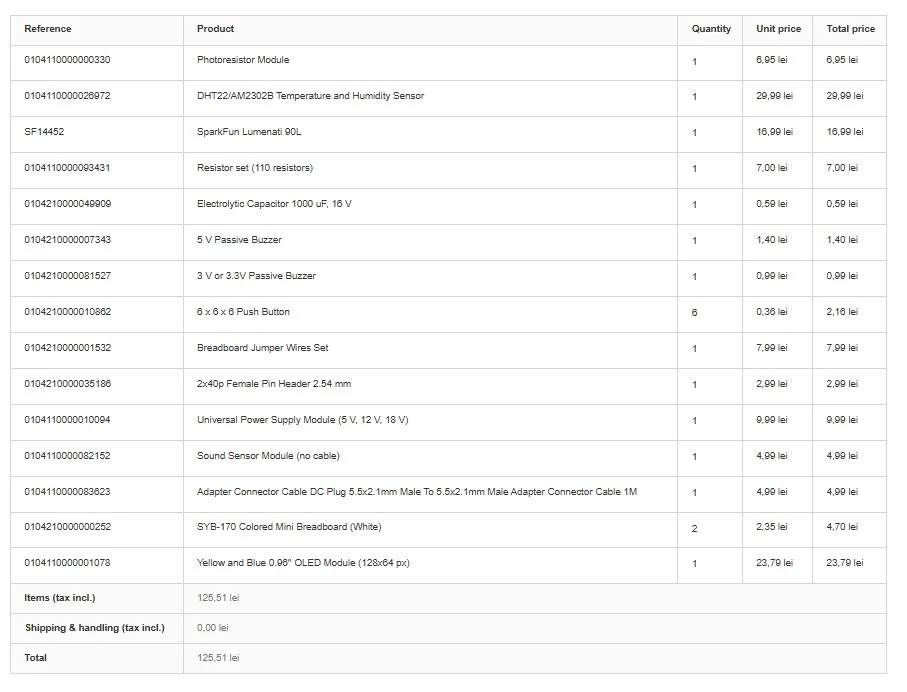
Task: Click the Photoresistor Module product name
Action: (243, 60)
